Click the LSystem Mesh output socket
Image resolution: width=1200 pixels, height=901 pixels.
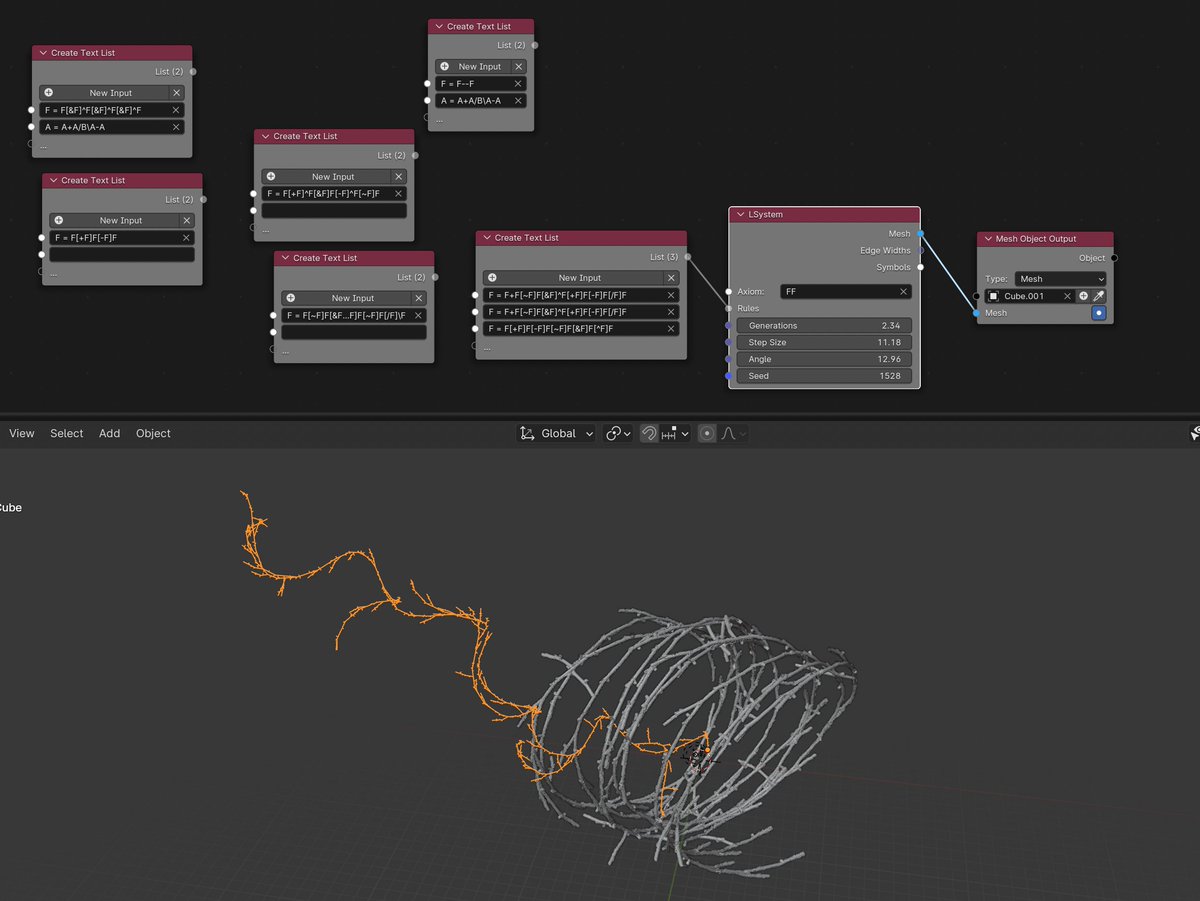(x=920, y=234)
